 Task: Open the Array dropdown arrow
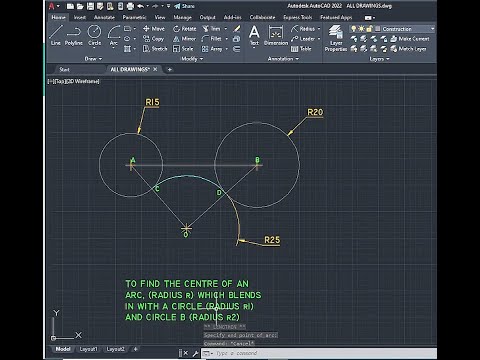pos(227,49)
